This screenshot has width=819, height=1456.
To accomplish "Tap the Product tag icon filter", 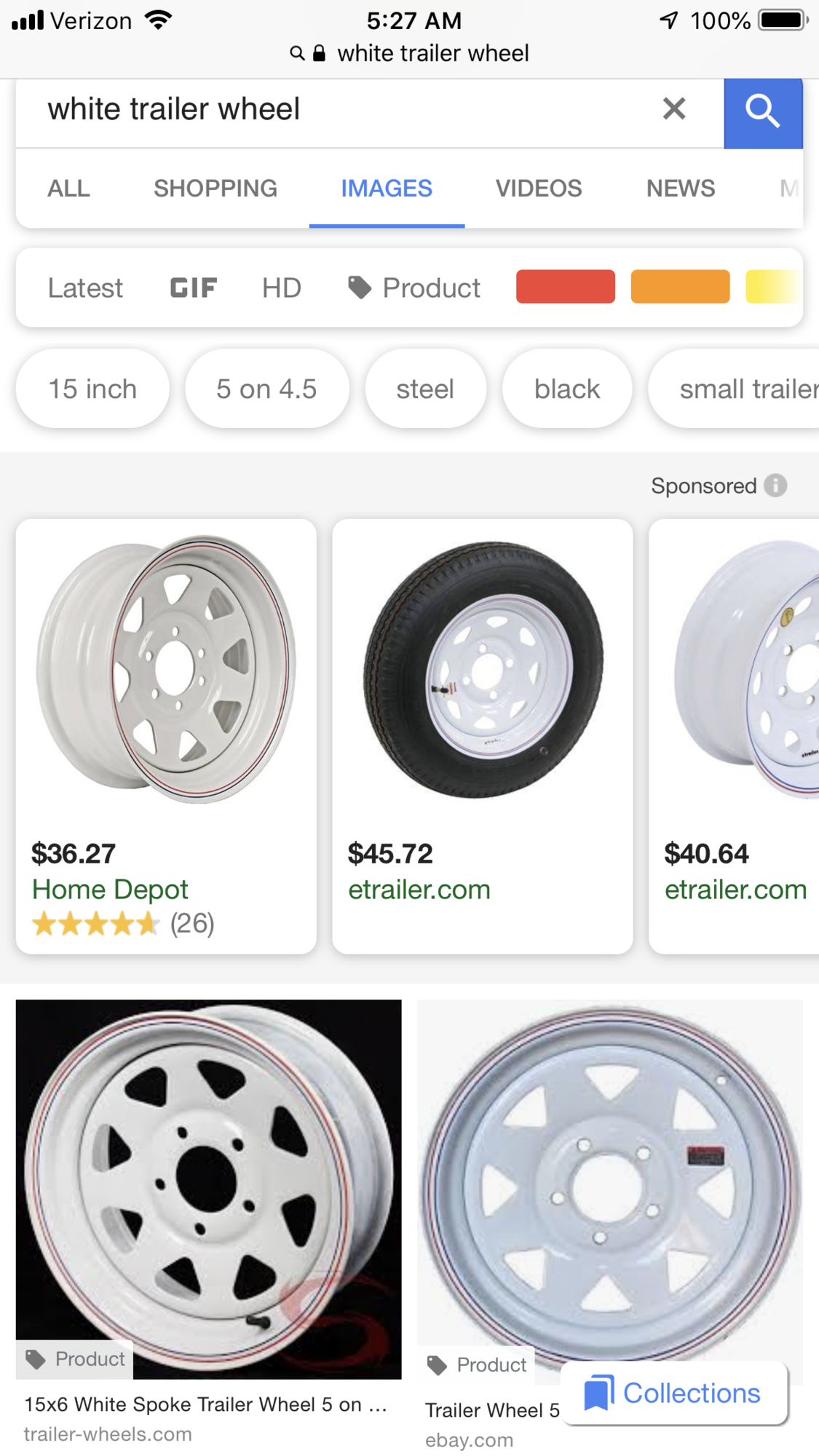I will (x=359, y=288).
